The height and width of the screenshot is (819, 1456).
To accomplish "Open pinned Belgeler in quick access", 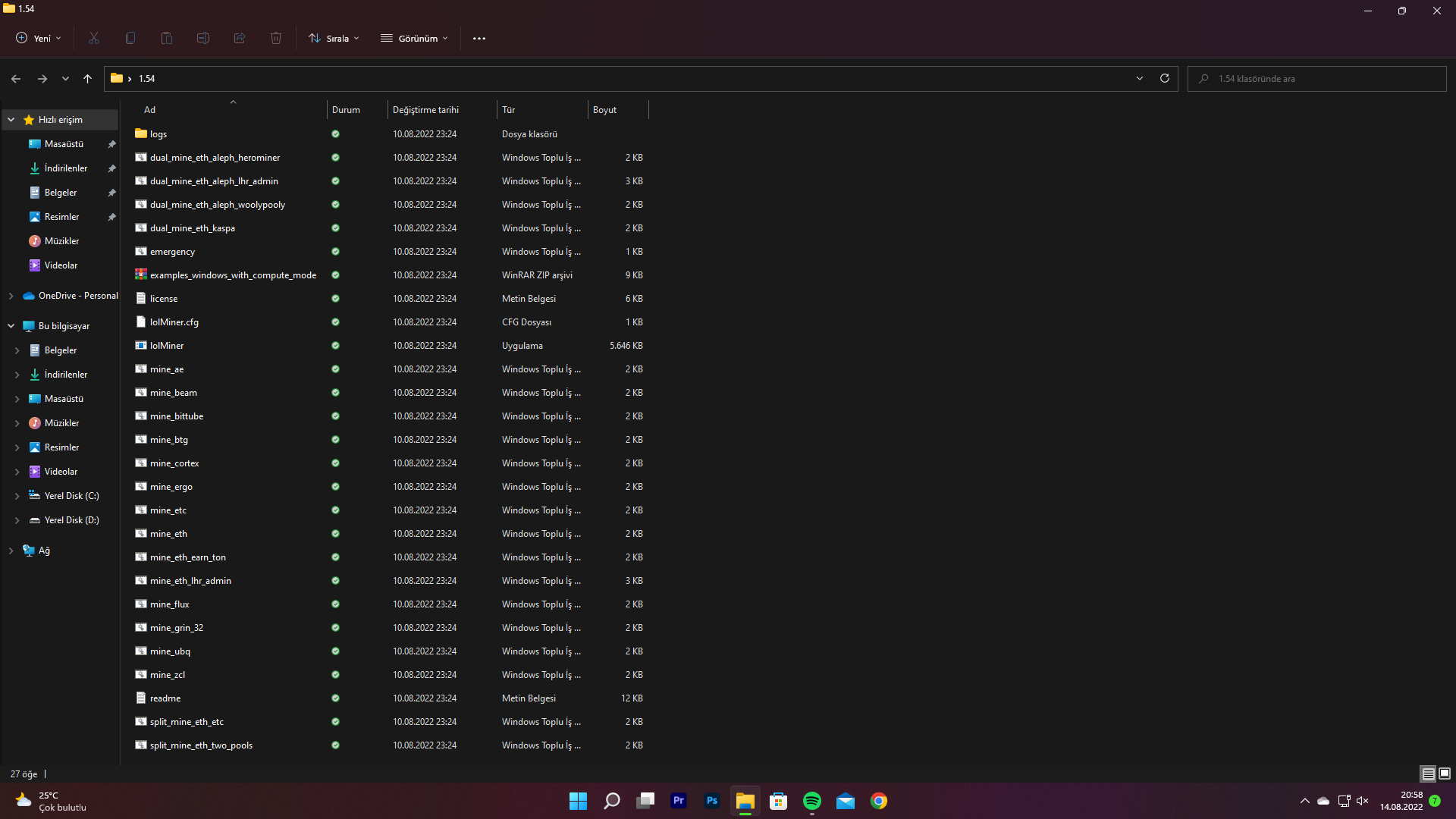I will pos(61,193).
